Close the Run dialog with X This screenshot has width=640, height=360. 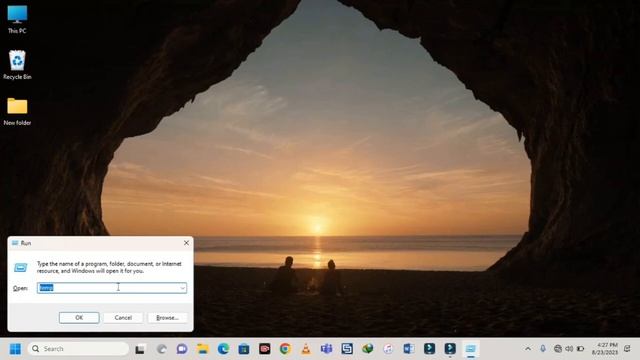[186, 243]
